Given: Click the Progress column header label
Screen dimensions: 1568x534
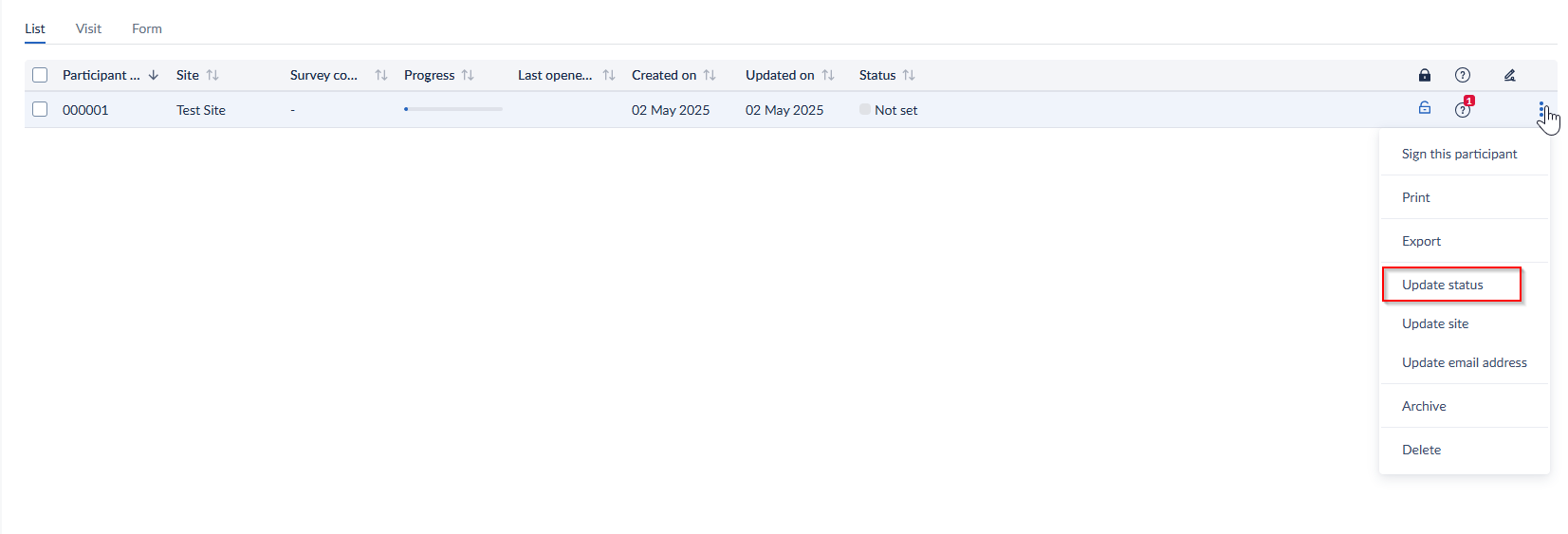Looking at the screenshot, I should pos(430,75).
